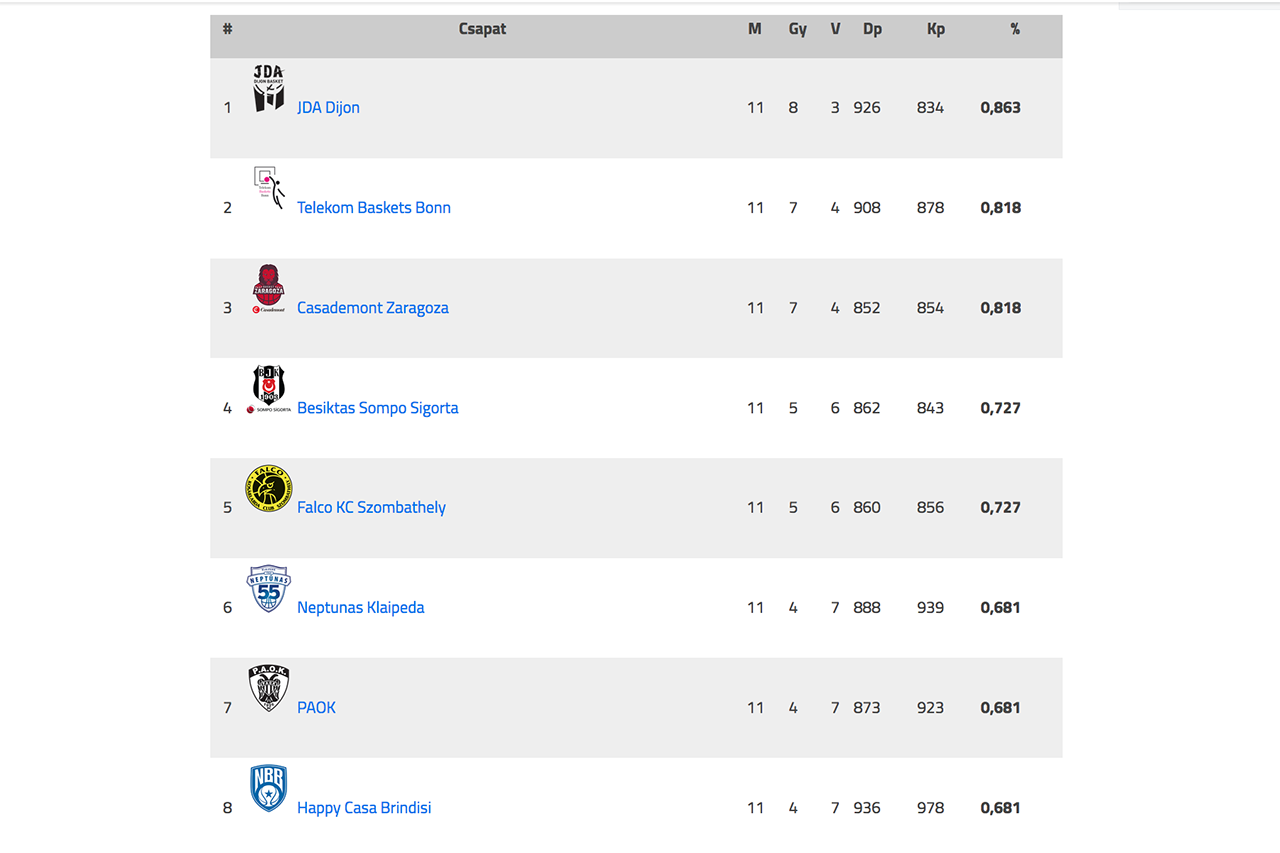Screen dimensions: 1280x853
Task: Open the PAOK team link
Action: (x=316, y=708)
